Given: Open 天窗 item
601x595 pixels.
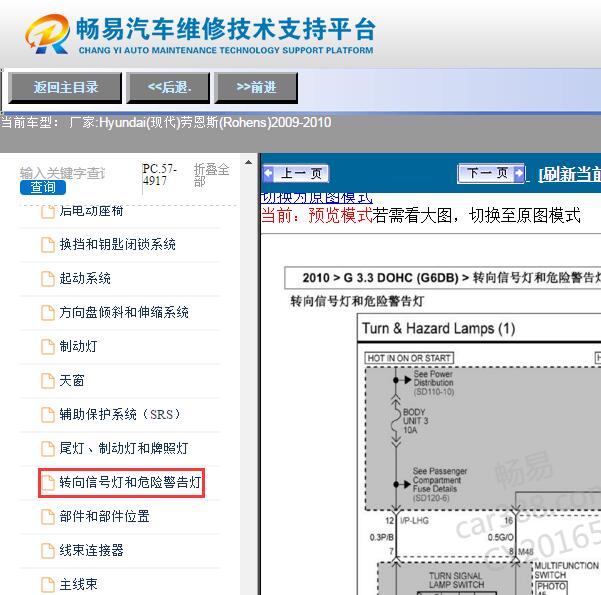Looking at the screenshot, I should tap(72, 381).
